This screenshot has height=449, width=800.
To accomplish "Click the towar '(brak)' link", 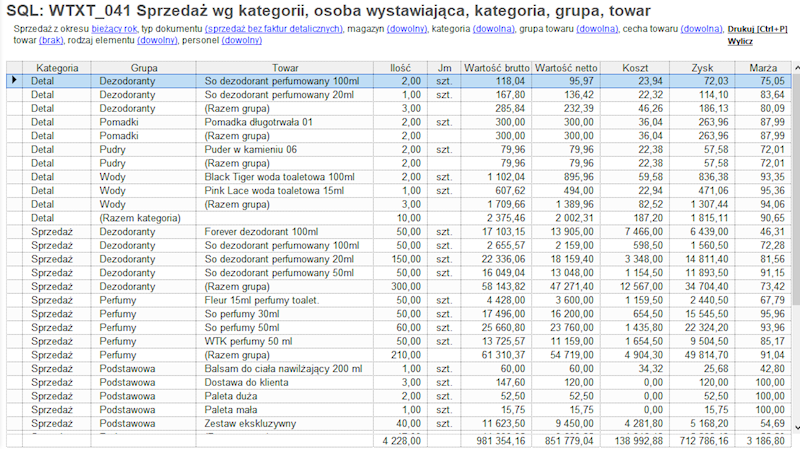I will point(51,40).
